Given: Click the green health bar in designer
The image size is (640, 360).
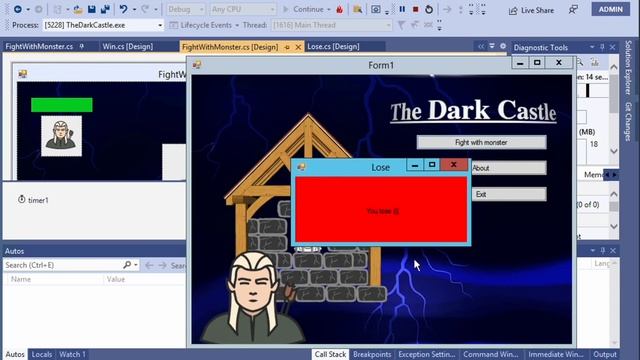Looking at the screenshot, I should pyautogui.click(x=62, y=105).
